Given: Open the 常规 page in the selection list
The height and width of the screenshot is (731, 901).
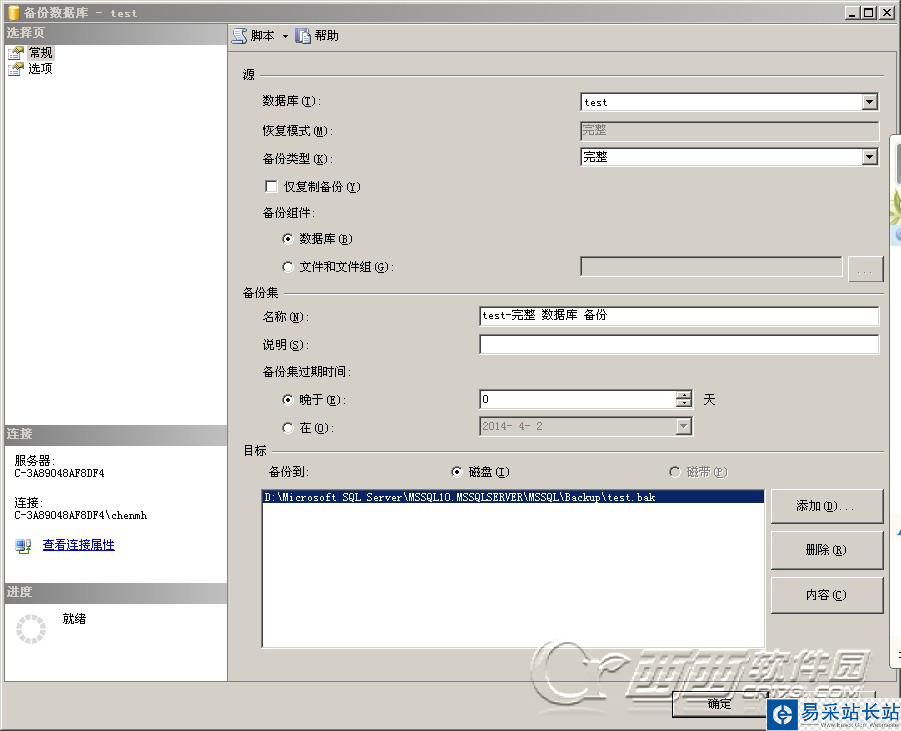Looking at the screenshot, I should pos(40,53).
